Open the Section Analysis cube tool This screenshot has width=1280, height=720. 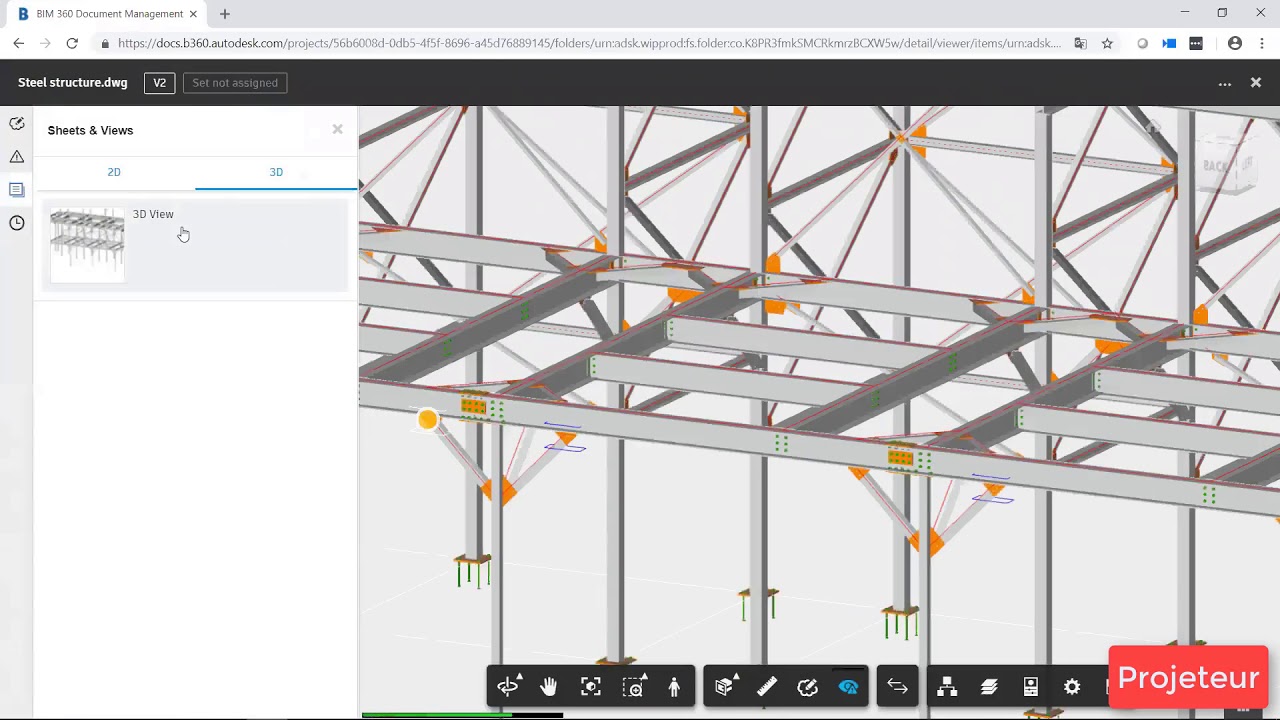pos(725,687)
